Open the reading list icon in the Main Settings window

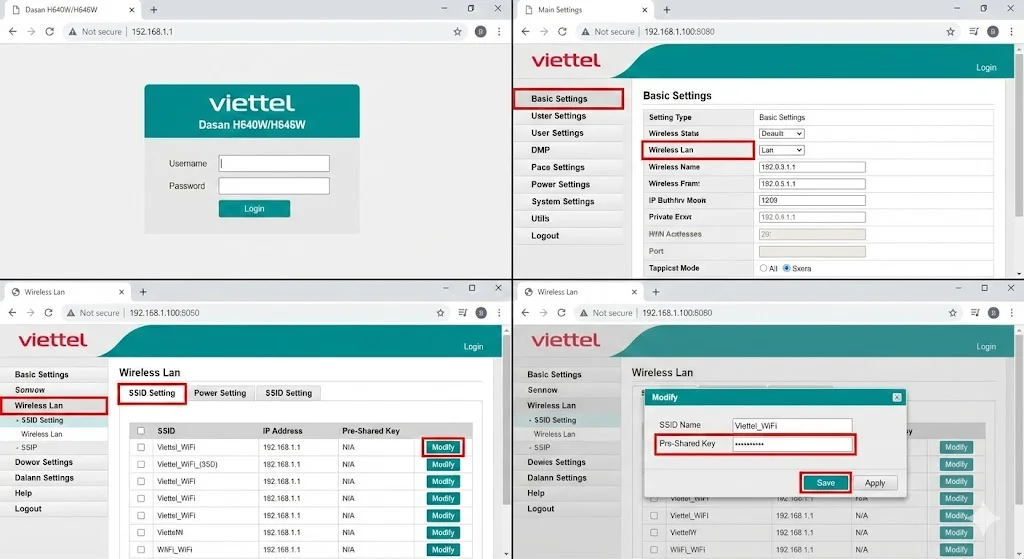973,31
